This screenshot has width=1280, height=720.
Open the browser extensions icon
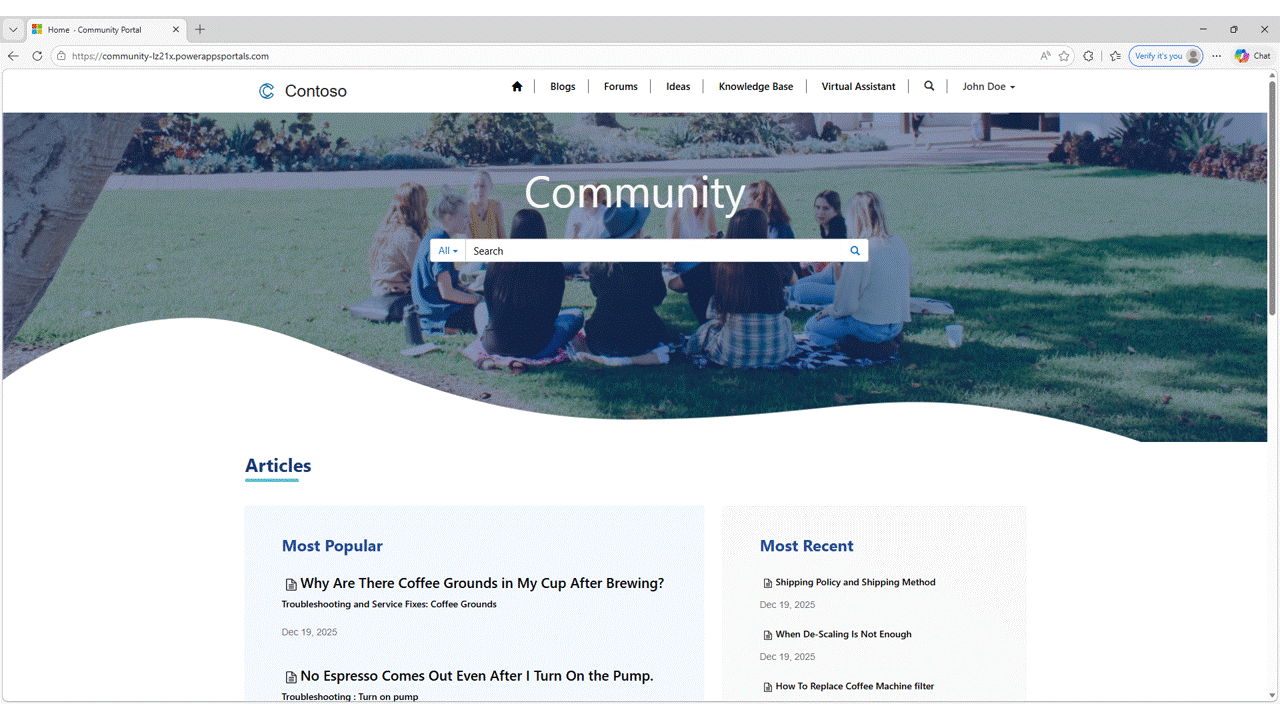point(1089,56)
